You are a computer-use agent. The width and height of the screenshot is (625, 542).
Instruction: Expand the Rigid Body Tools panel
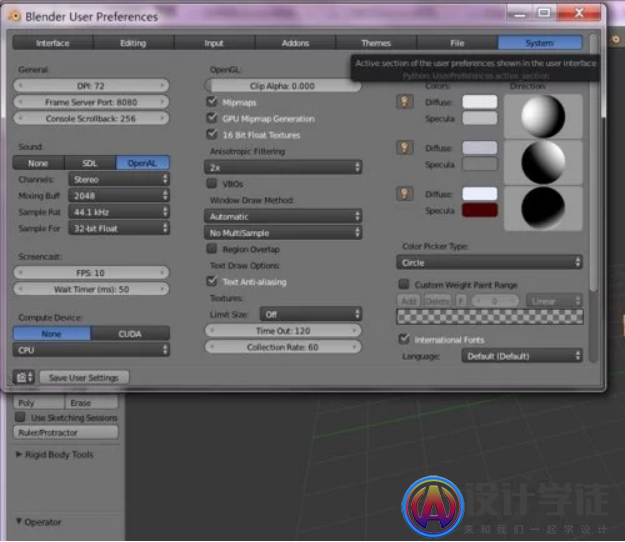(55, 454)
